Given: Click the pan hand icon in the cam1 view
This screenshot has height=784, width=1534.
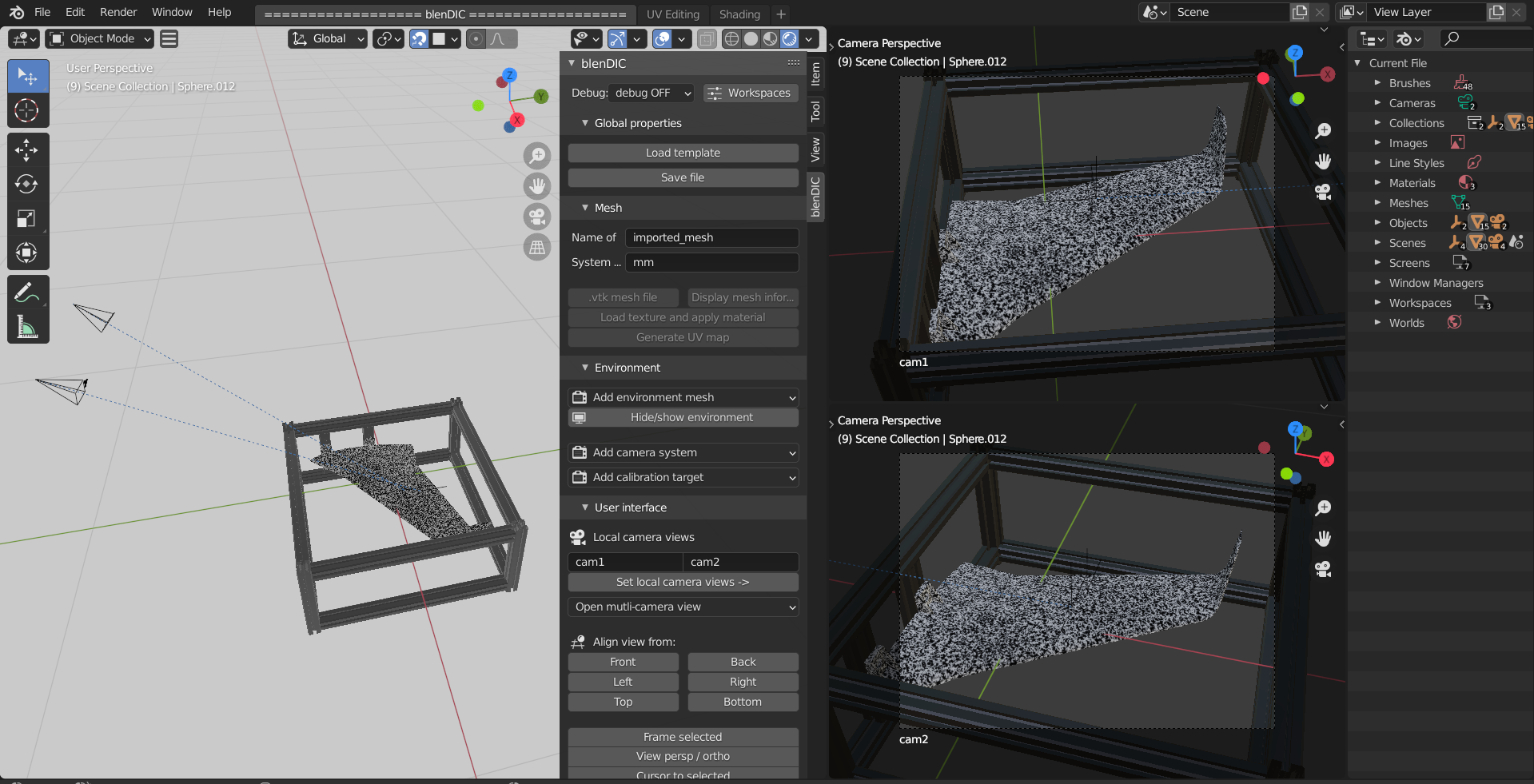Looking at the screenshot, I should pos(1324,161).
